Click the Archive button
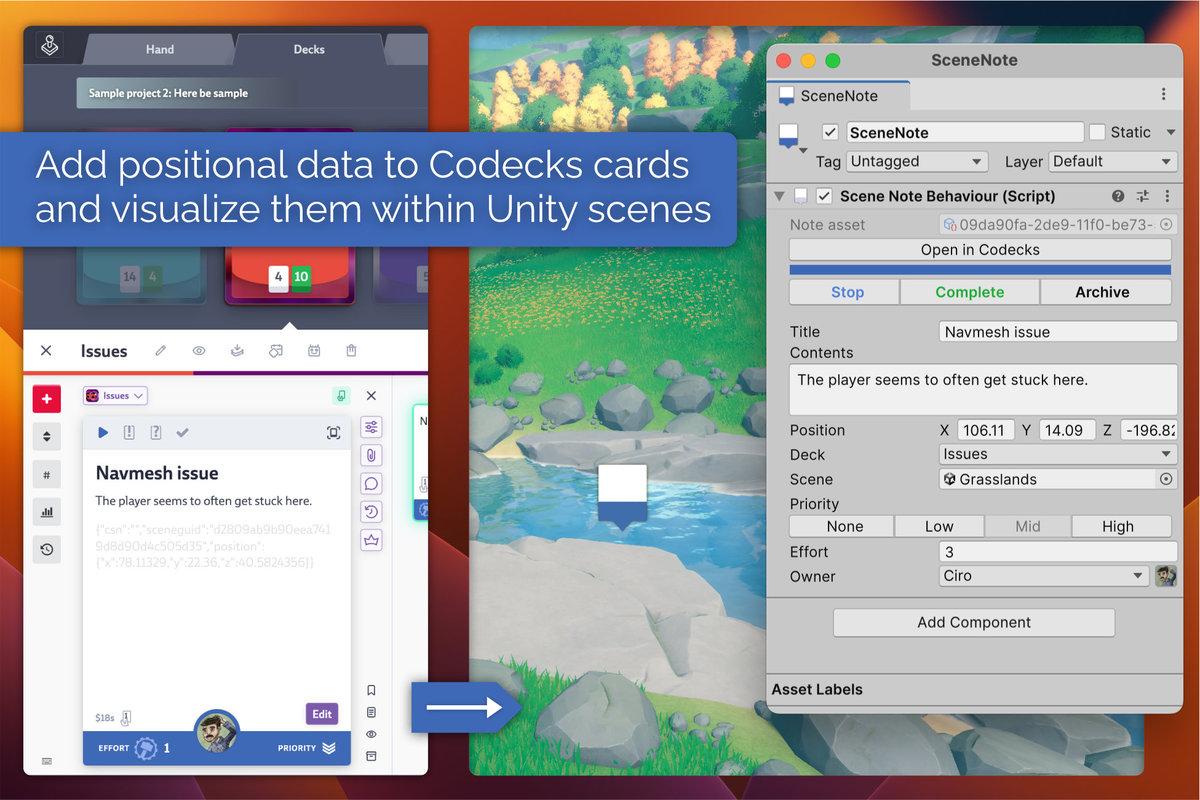This screenshot has height=800, width=1200. tap(1106, 292)
